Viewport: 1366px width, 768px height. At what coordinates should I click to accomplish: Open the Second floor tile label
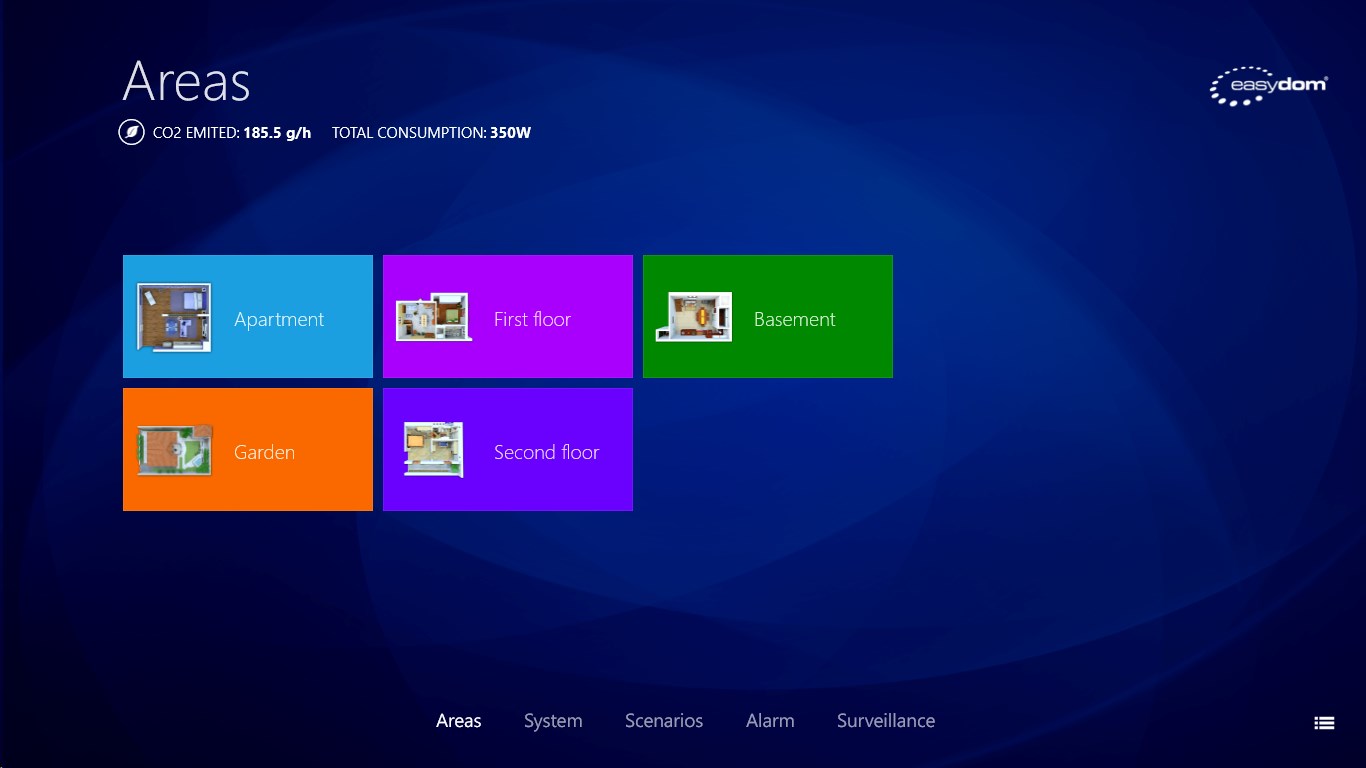(x=546, y=452)
